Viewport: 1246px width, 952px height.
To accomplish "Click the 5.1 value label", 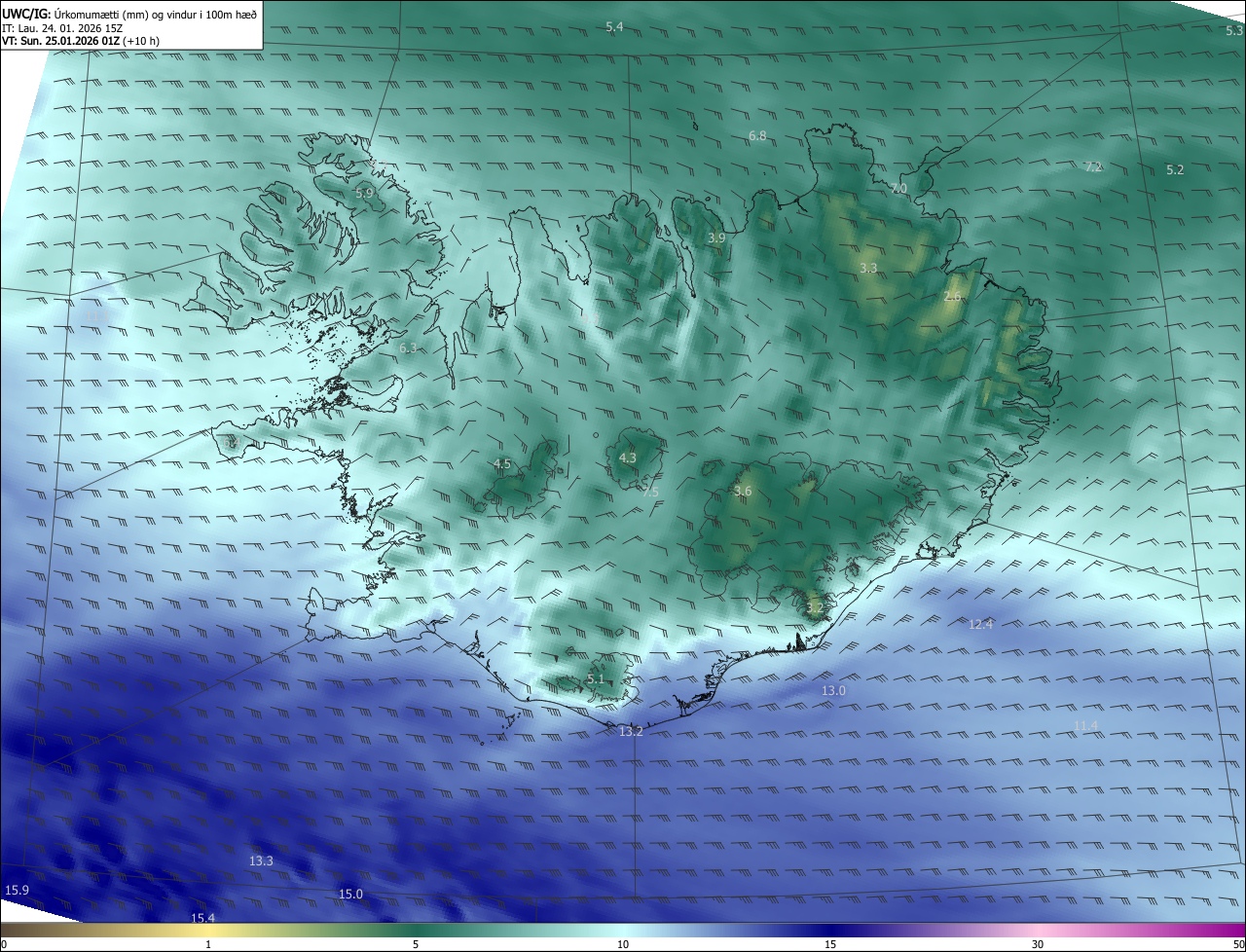I will click(x=596, y=679).
